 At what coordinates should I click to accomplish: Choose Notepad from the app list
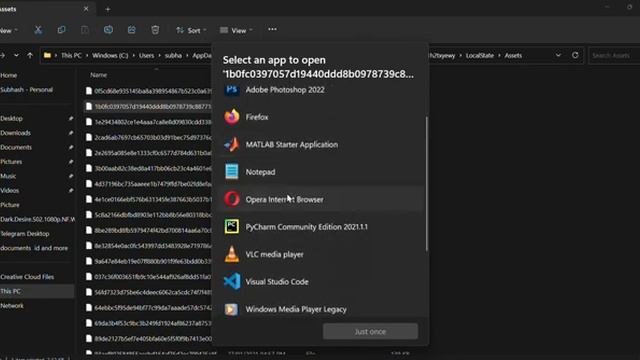pyautogui.click(x=320, y=172)
